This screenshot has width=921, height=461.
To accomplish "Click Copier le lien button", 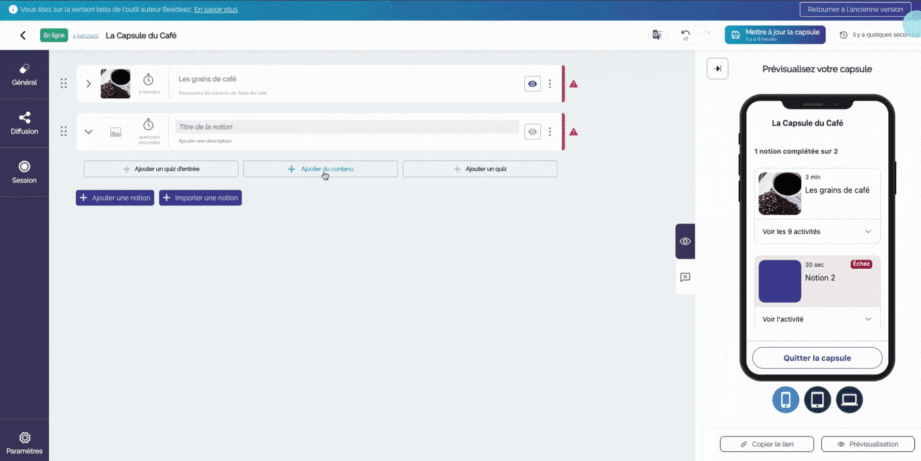I will tap(767, 444).
